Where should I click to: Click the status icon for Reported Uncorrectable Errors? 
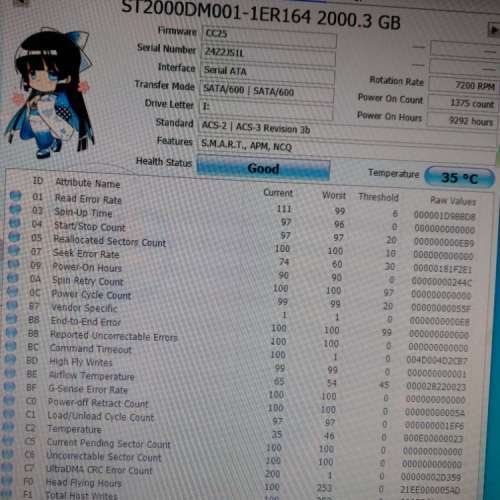tap(11, 332)
